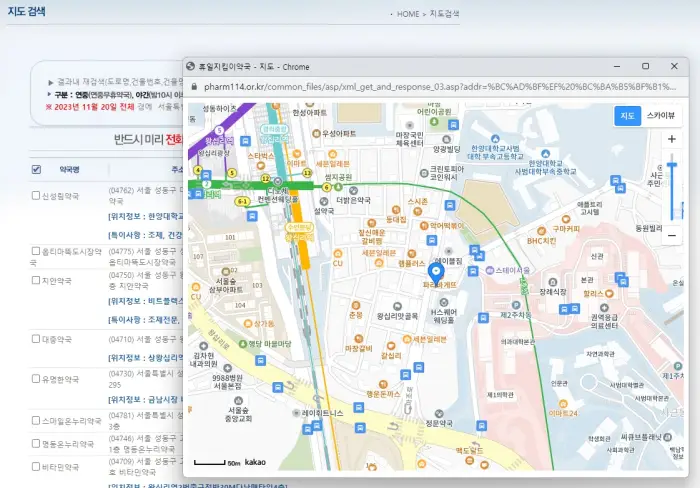Screen dimensions: 700x488
Task: Click the 권역응급 의료센터 hospital icon
Action: [x=604, y=308]
